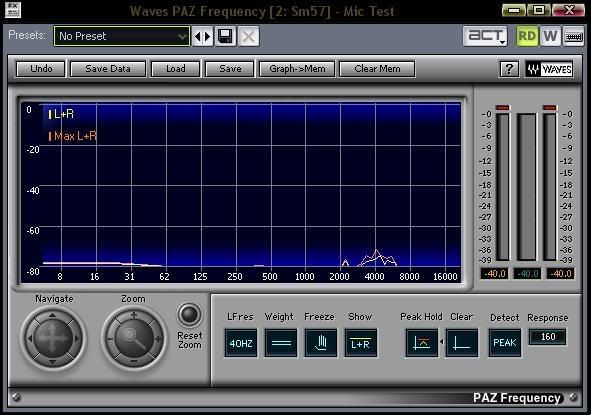591x415 pixels.
Task: Click the delete preset X icon
Action: [248, 37]
